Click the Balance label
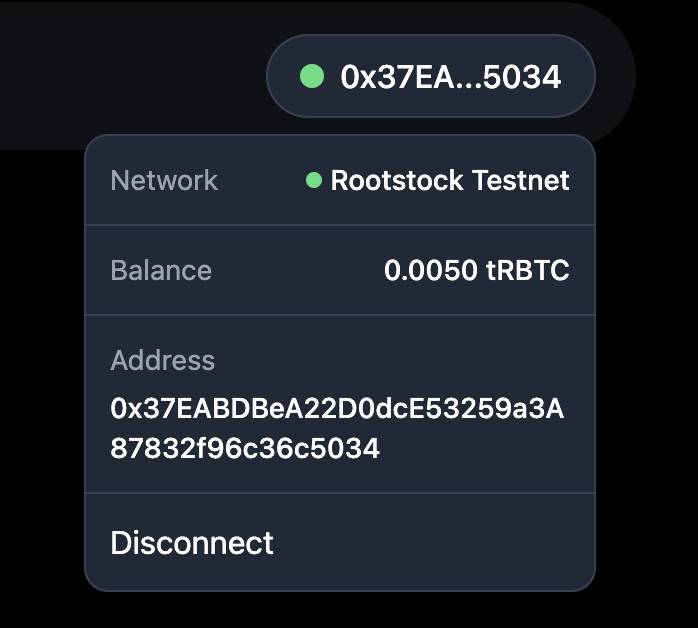This screenshot has height=628, width=698. (161, 270)
